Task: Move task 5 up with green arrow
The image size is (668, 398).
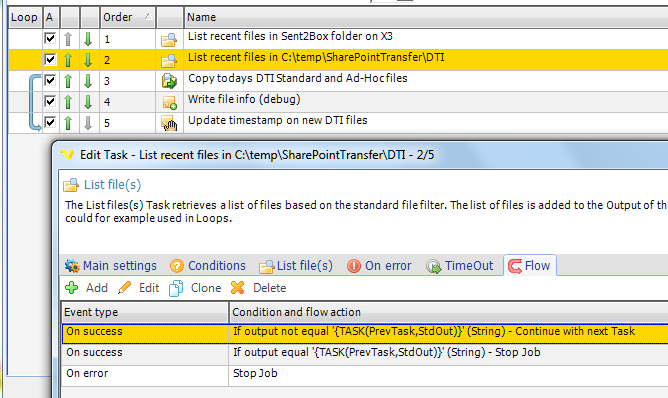Action: pos(68,123)
